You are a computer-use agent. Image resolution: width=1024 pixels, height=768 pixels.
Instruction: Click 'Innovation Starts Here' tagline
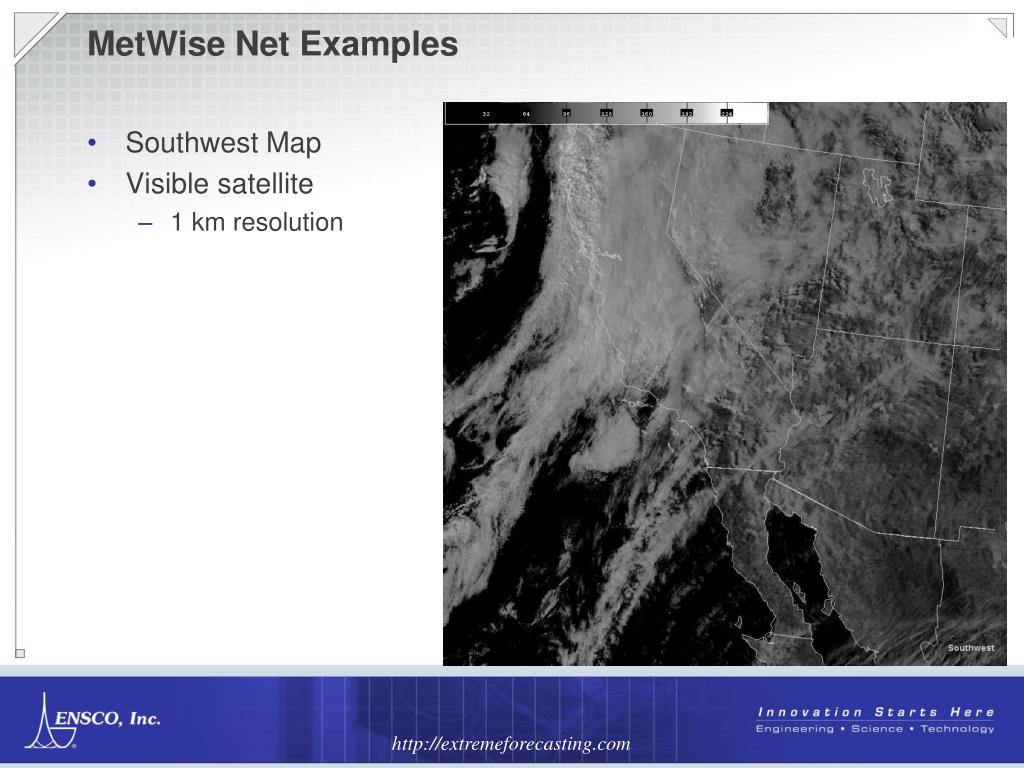pyautogui.click(x=876, y=712)
